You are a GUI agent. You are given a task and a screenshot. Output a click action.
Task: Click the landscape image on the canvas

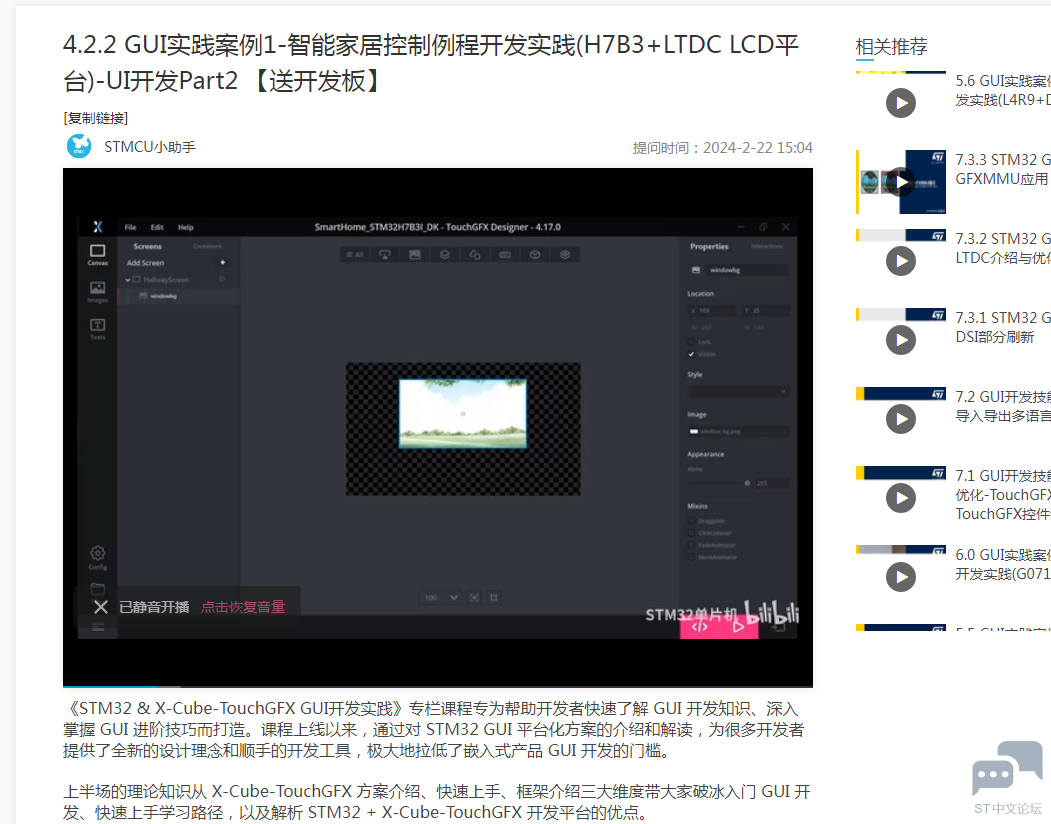pos(462,414)
